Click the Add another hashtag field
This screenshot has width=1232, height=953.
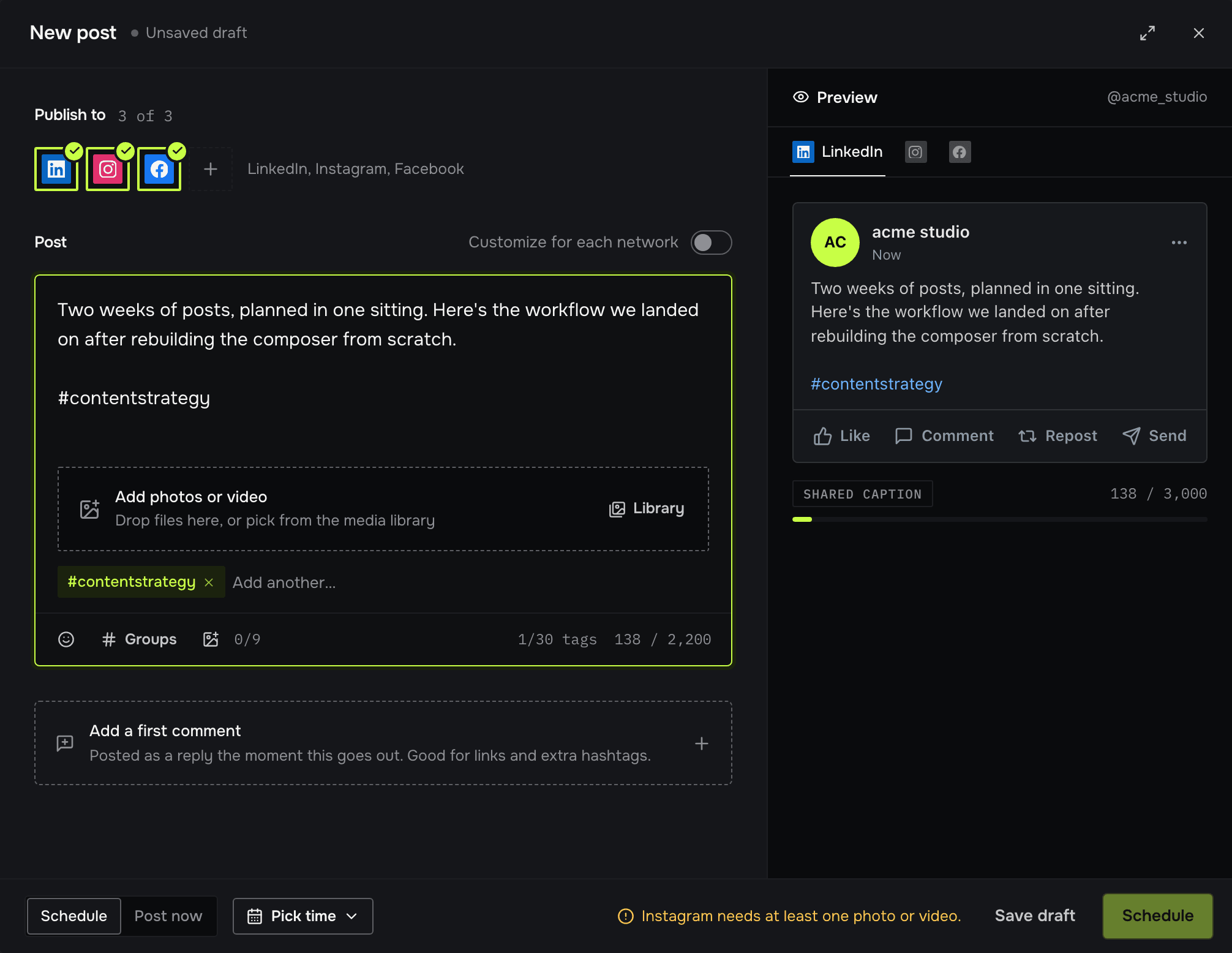[x=284, y=582]
